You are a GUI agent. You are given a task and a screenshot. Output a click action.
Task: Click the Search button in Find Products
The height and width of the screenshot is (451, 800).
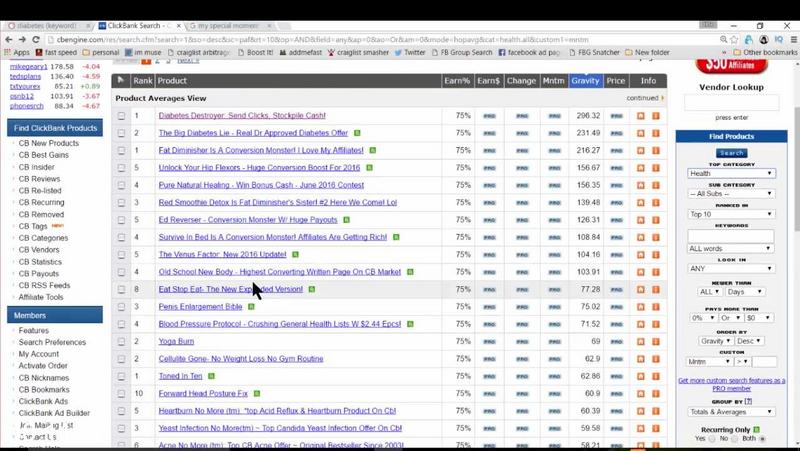click(x=732, y=153)
